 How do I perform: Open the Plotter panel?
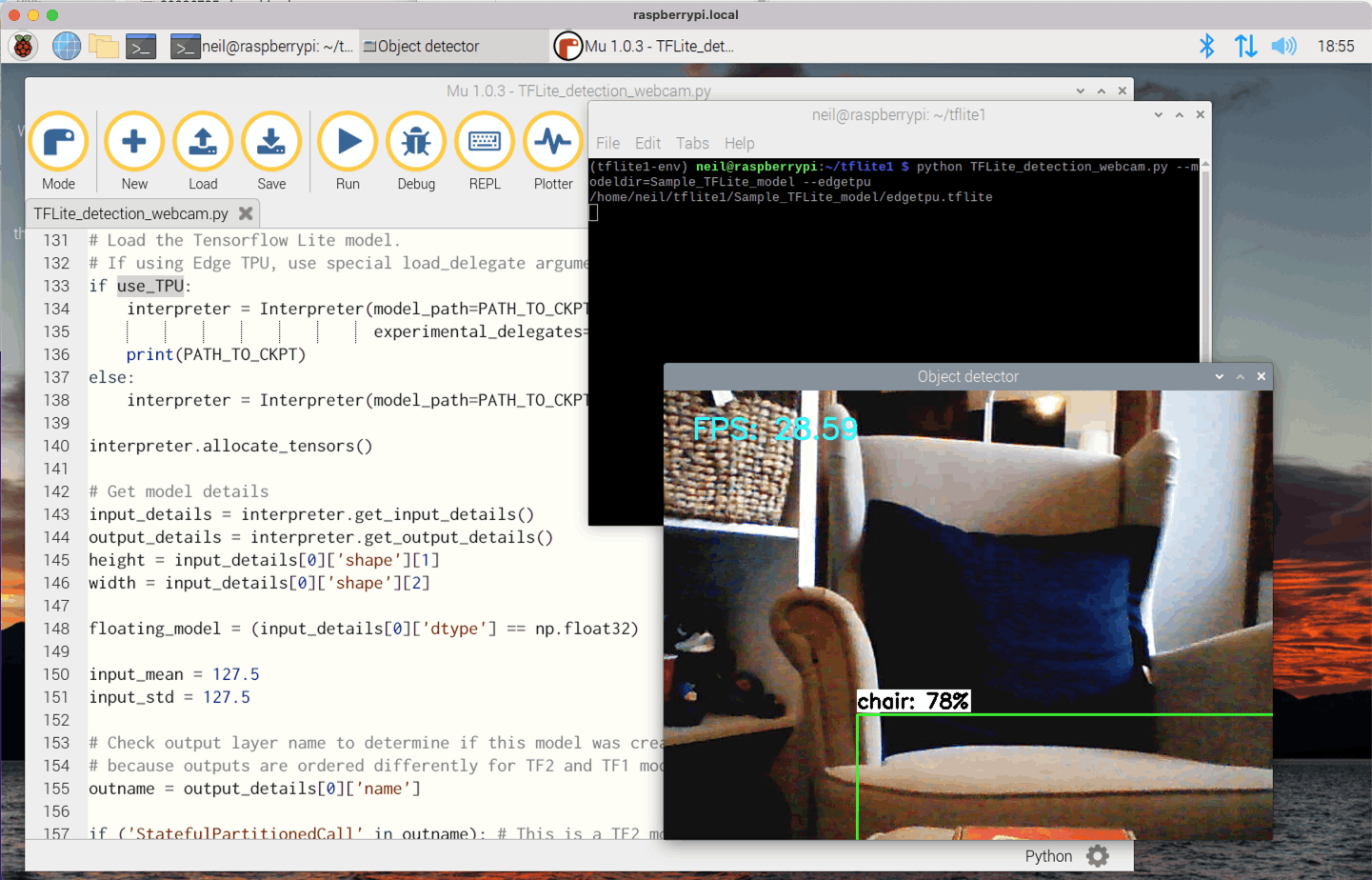click(553, 143)
